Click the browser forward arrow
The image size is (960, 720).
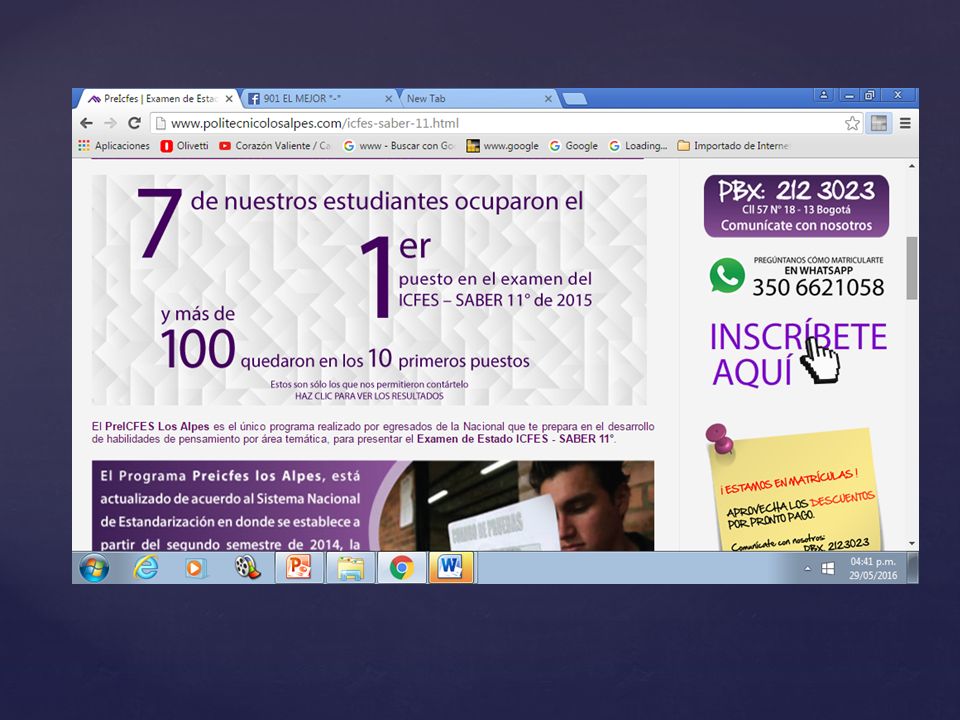110,123
